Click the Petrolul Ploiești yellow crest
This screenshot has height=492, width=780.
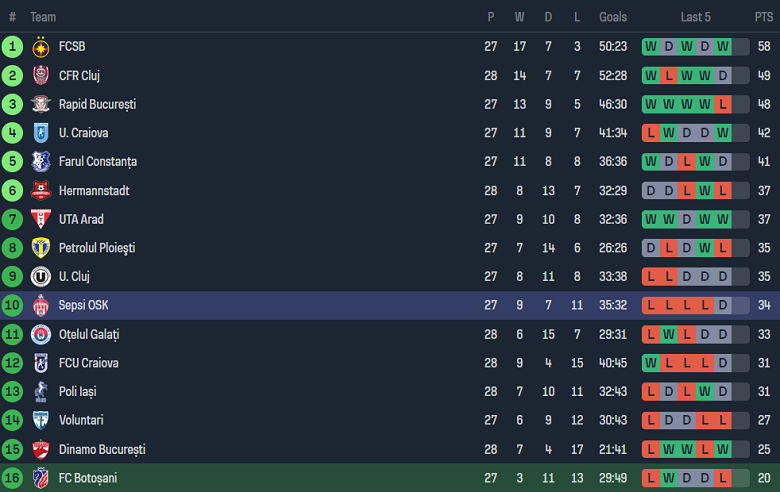point(41,248)
